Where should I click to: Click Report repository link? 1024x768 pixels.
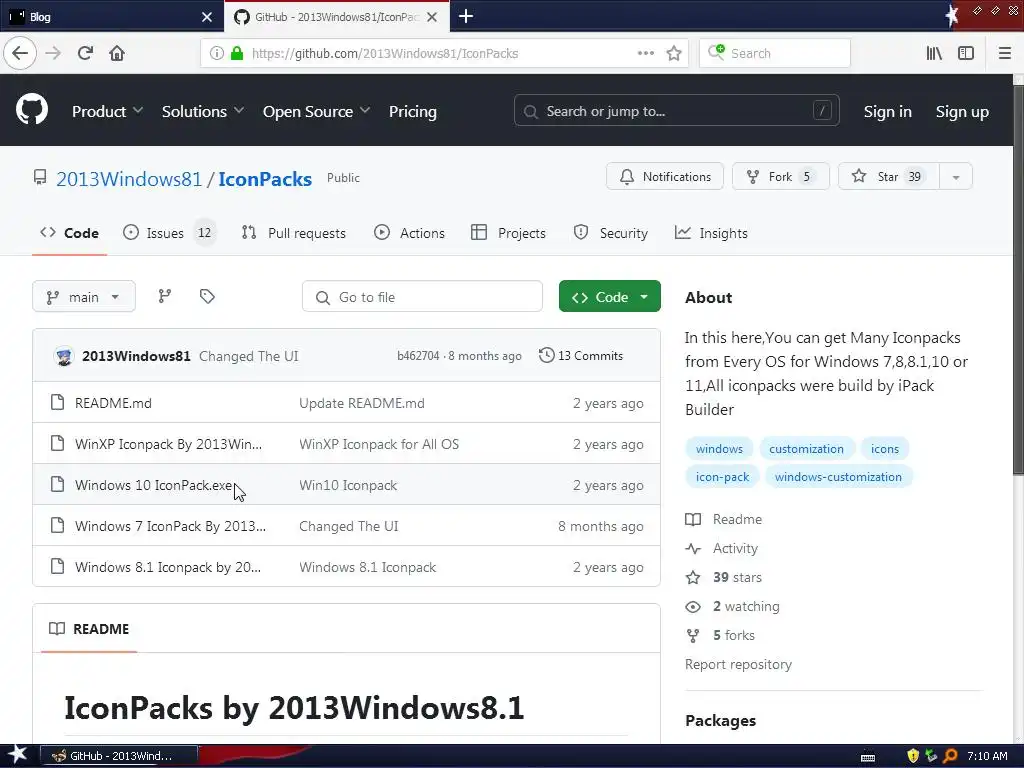[738, 664]
